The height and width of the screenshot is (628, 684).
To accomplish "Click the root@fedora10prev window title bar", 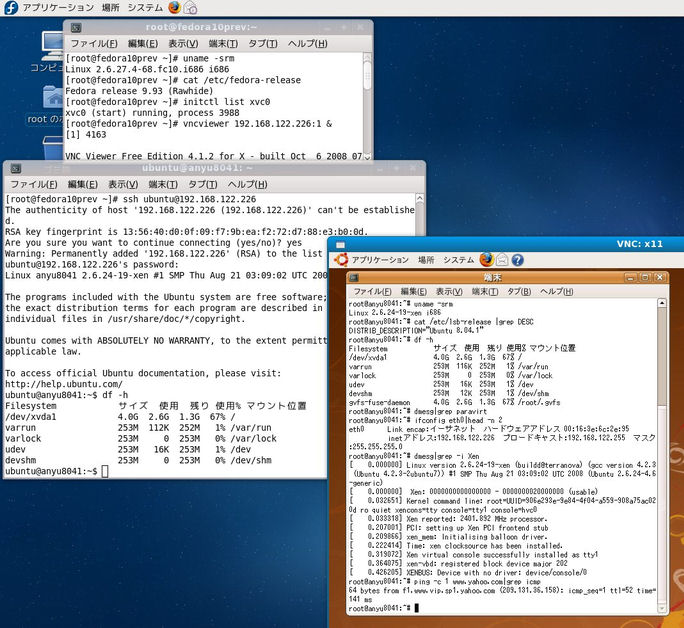I will click(x=218, y=27).
